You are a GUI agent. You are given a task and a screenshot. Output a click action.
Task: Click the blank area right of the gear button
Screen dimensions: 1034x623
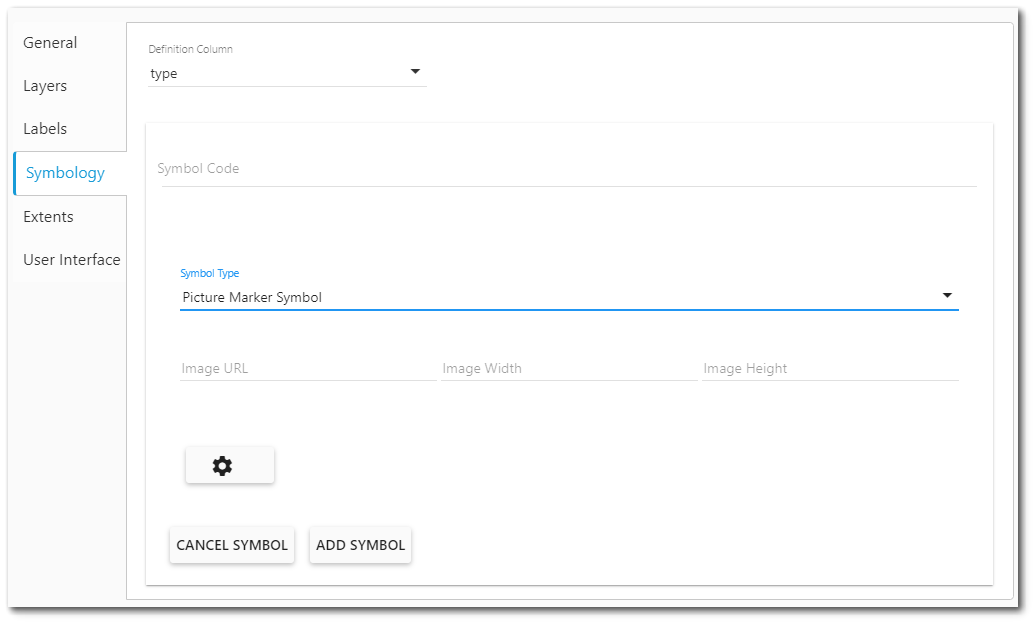pyautogui.click(x=600, y=466)
